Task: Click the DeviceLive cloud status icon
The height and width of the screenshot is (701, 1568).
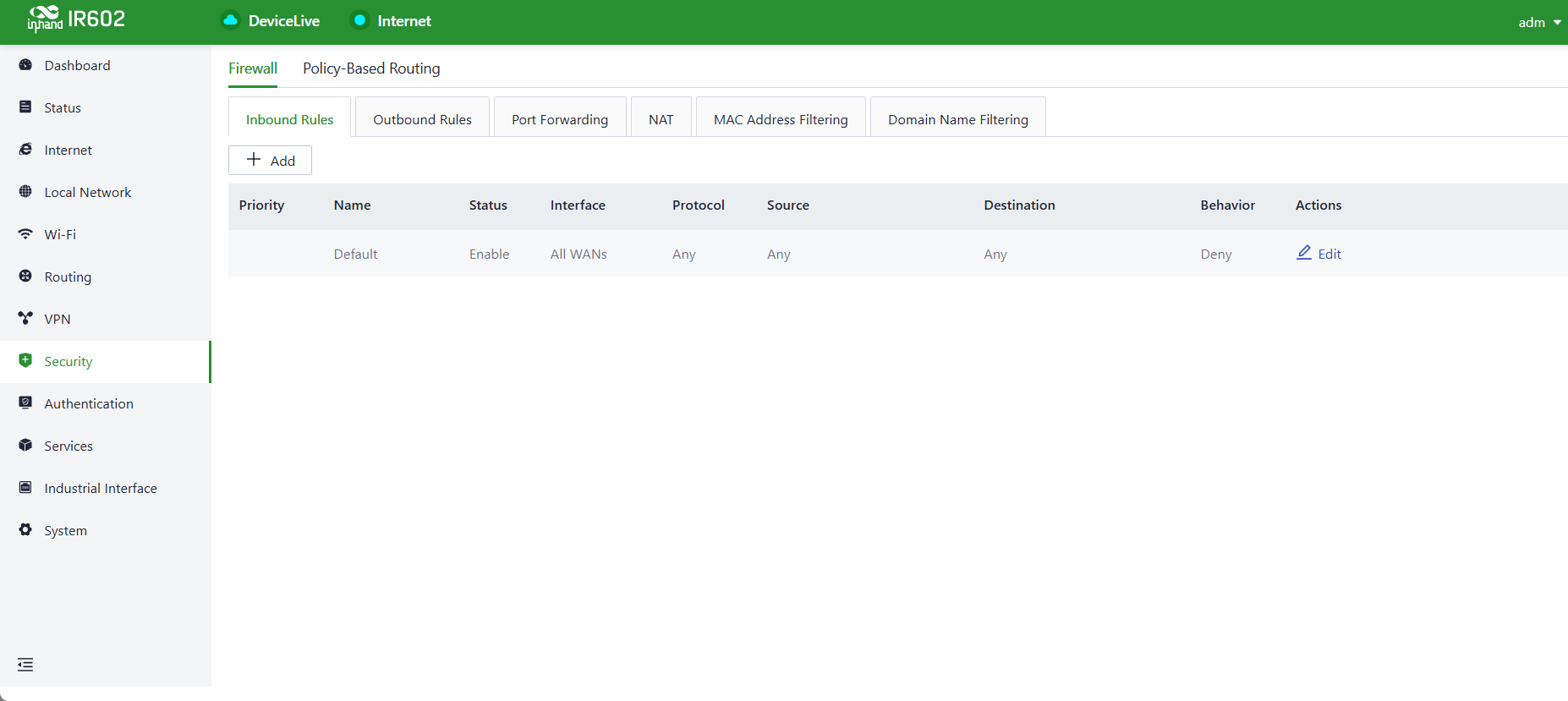Action: pos(230,20)
